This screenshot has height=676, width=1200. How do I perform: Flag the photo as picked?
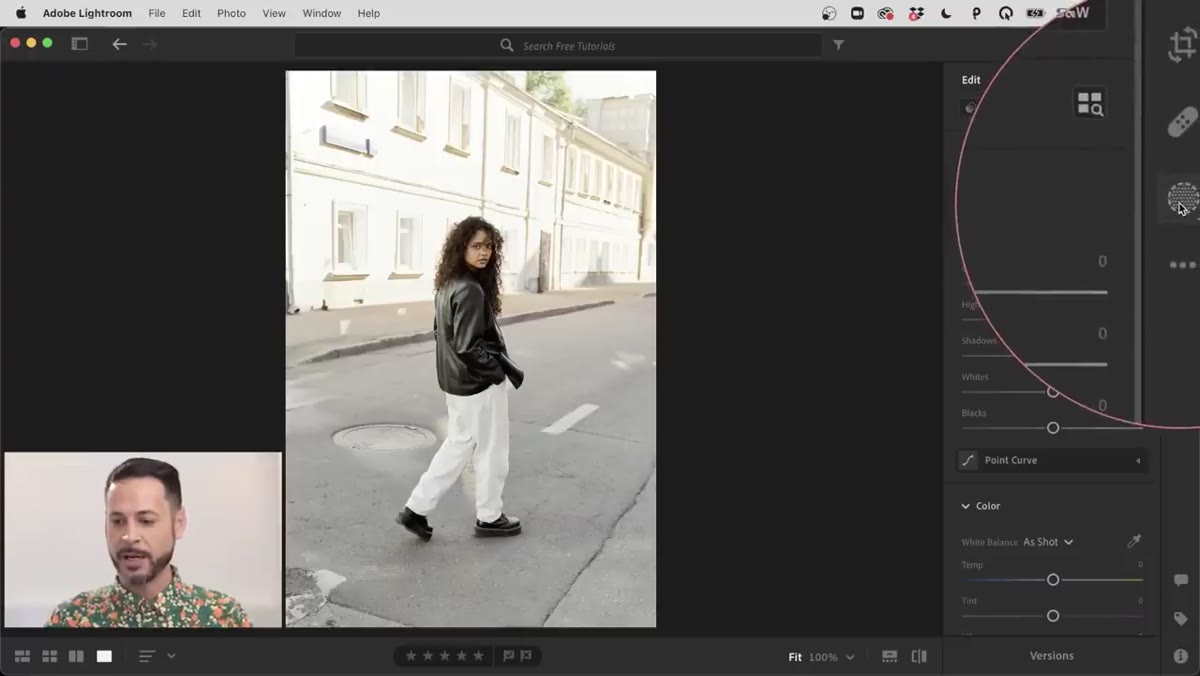click(x=509, y=656)
